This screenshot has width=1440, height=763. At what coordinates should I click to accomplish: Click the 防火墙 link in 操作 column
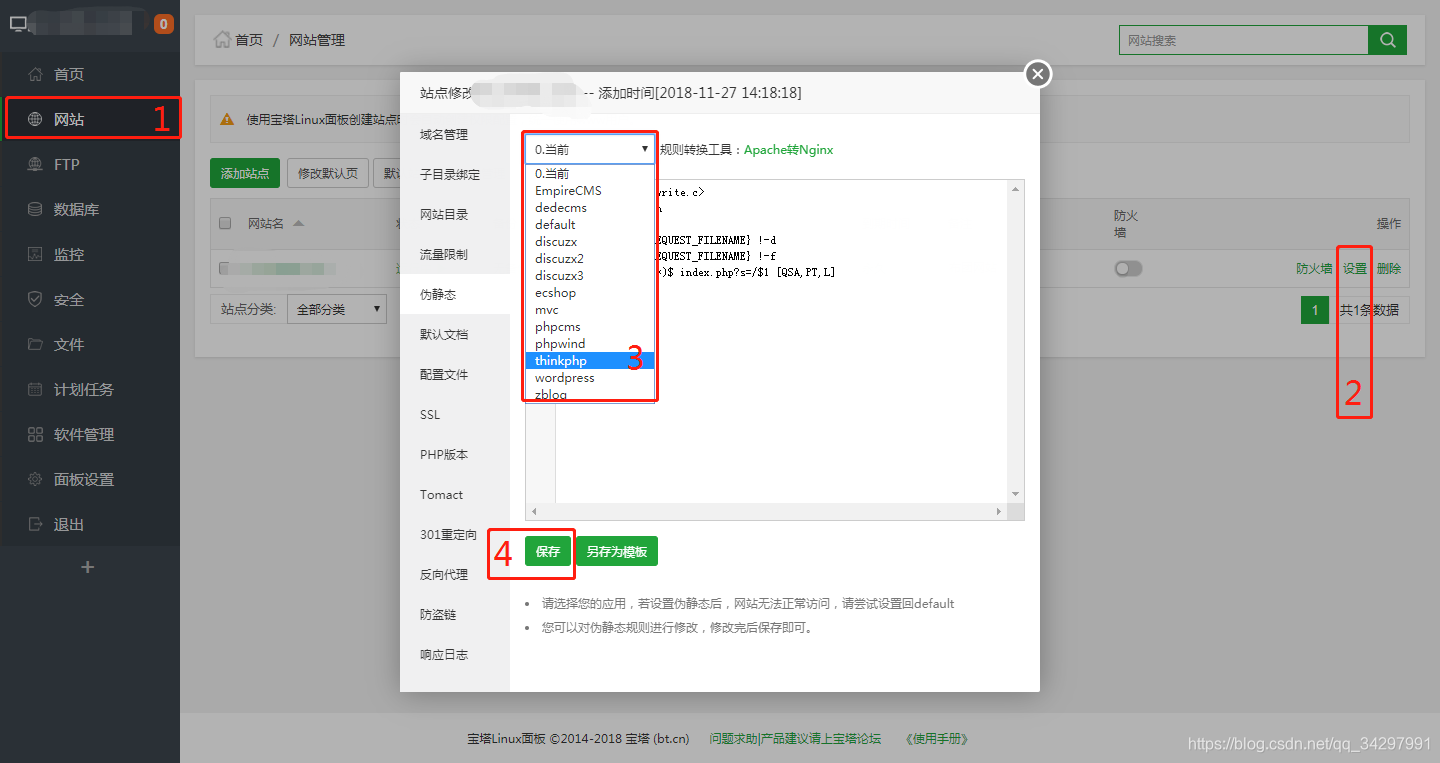(1314, 268)
